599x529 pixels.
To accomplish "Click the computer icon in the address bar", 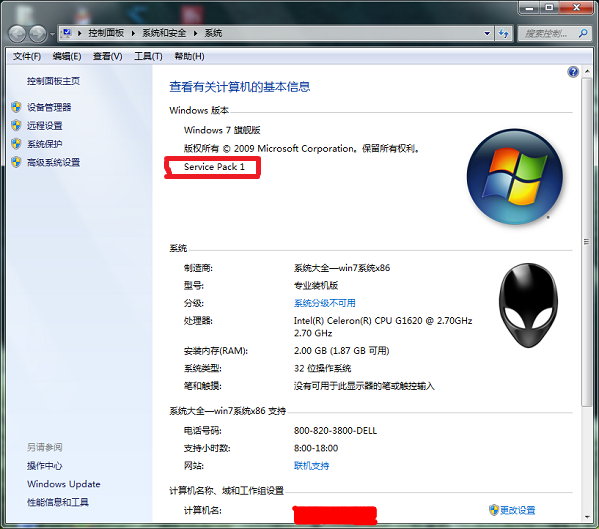I will 67,33.
